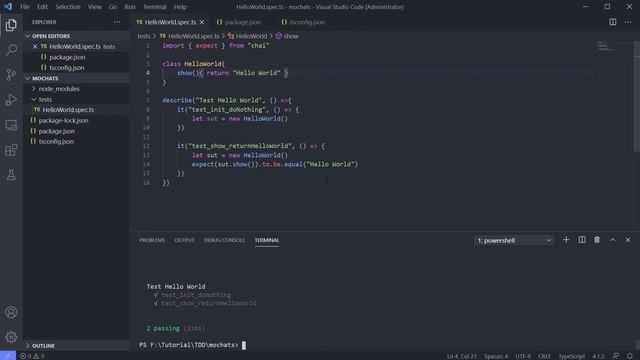Open the Help menu

click(x=180, y=7)
